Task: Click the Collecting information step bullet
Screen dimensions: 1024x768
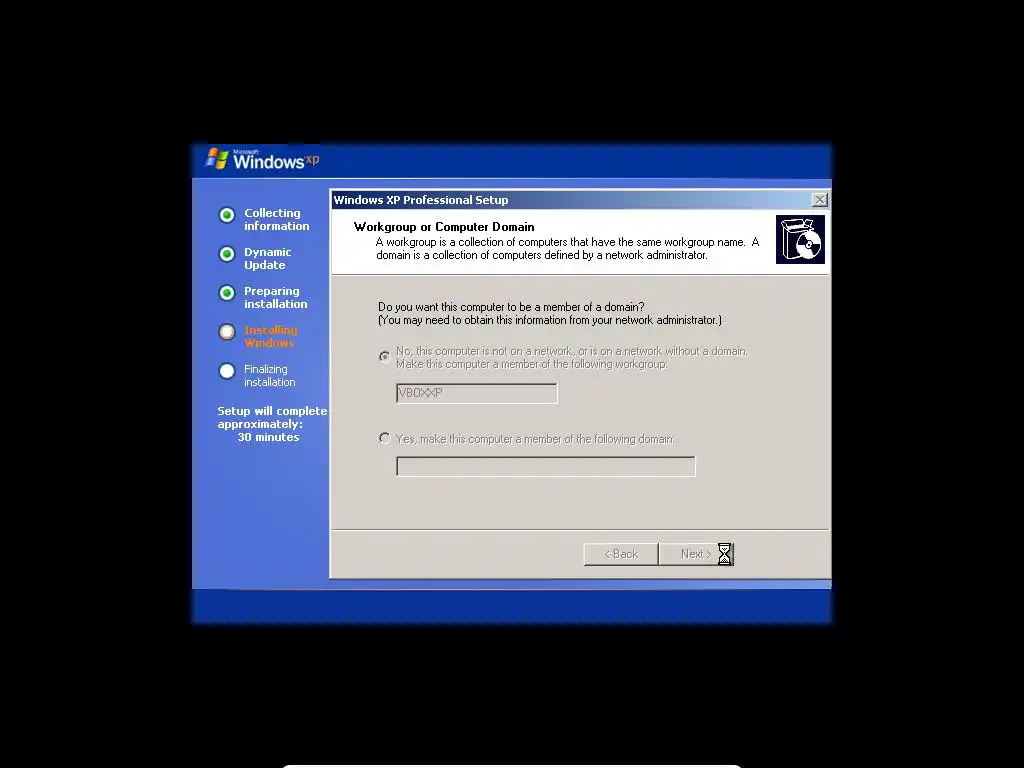Action: pos(227,215)
